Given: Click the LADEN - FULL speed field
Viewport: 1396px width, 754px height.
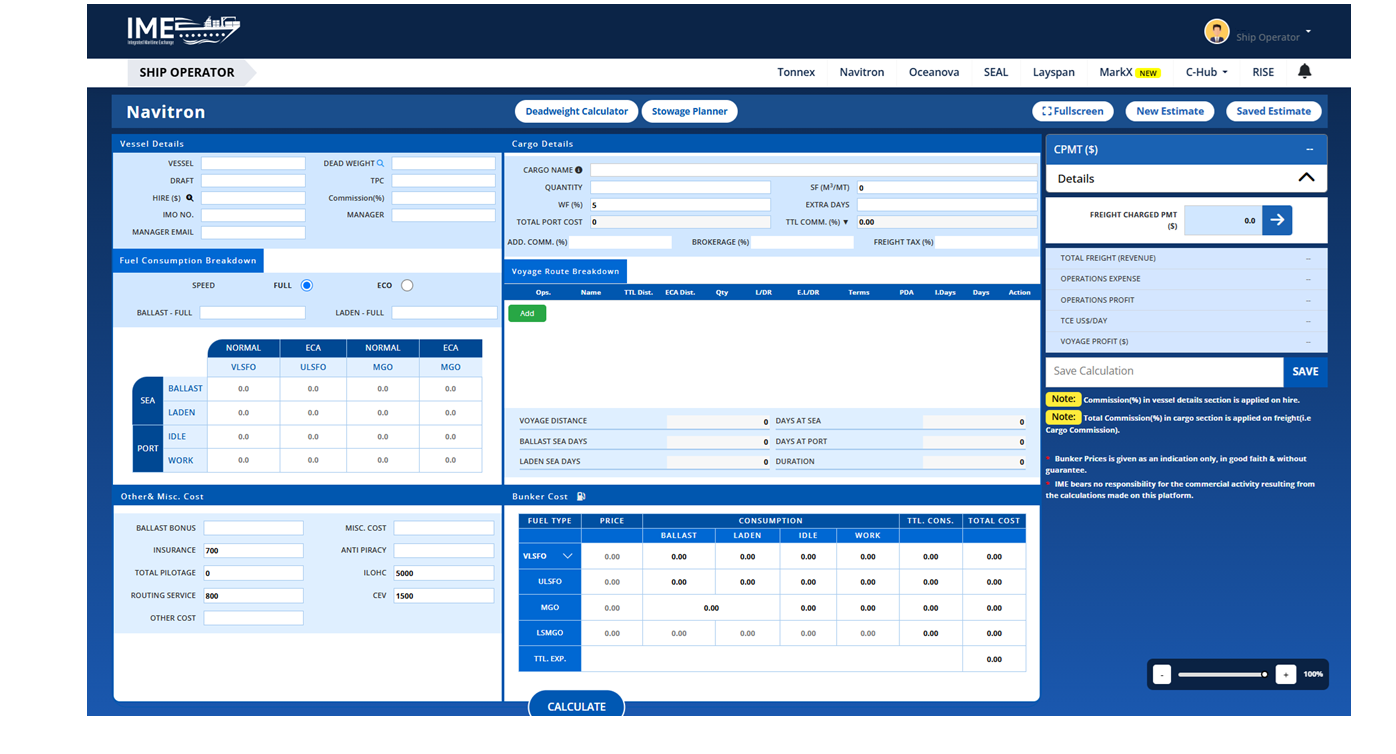Looking at the screenshot, I should [x=443, y=313].
